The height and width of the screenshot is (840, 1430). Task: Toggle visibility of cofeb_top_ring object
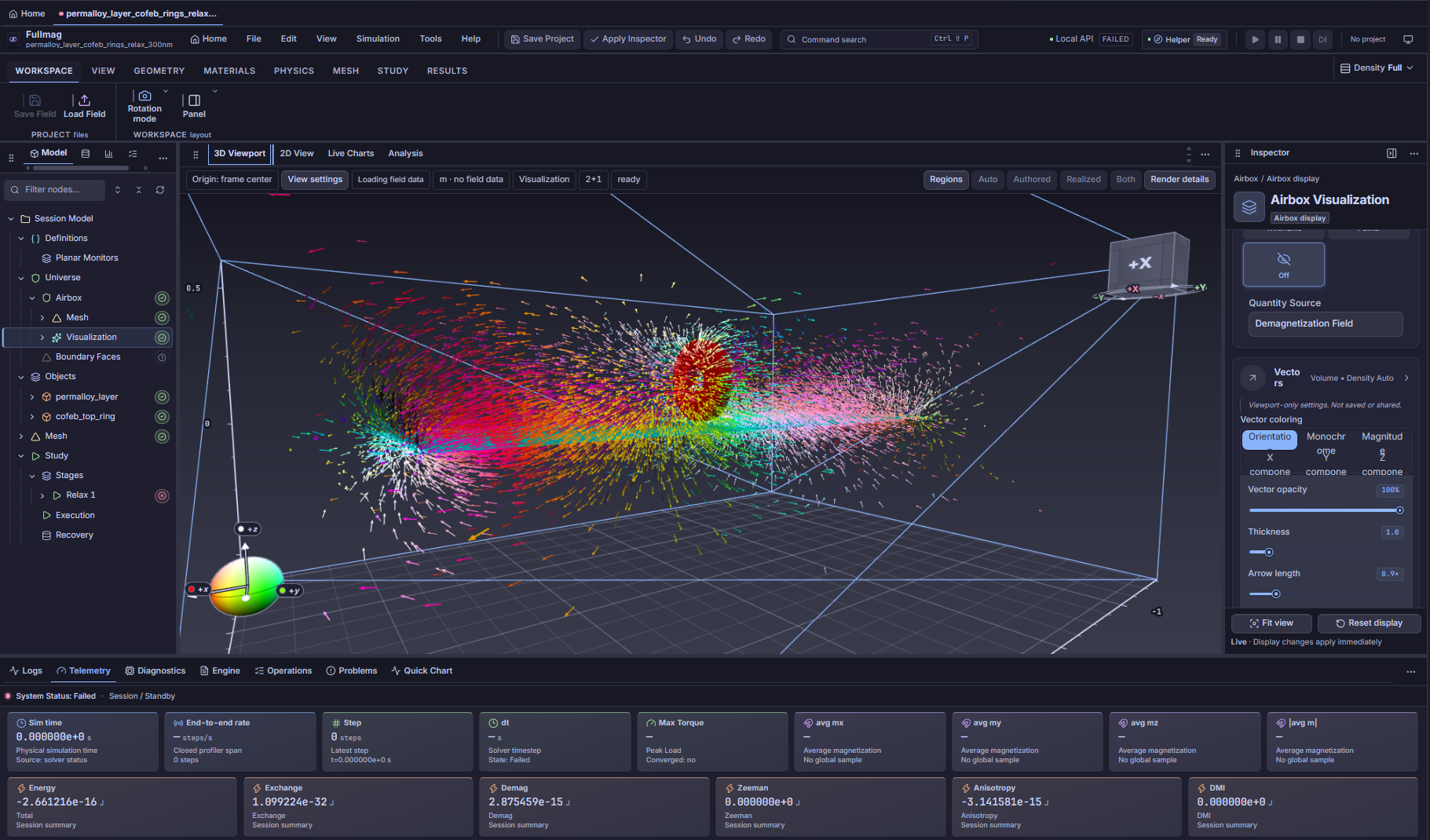point(162,417)
